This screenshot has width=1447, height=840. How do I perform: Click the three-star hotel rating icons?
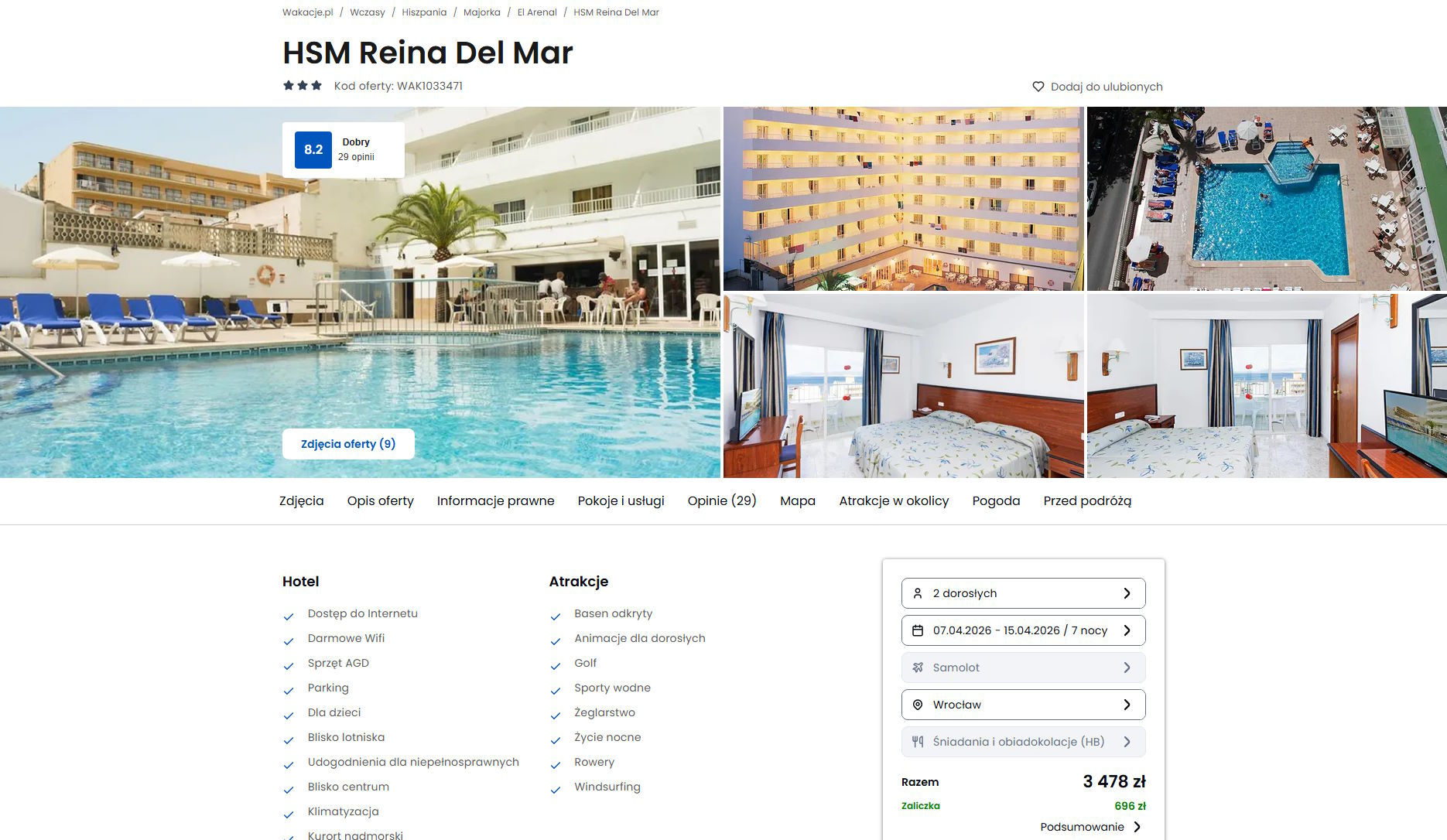point(303,86)
